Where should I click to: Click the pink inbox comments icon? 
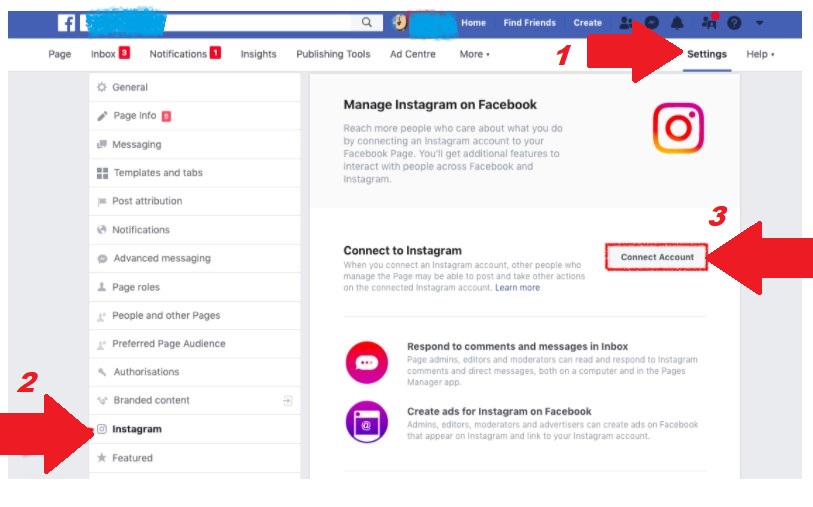tap(367, 362)
